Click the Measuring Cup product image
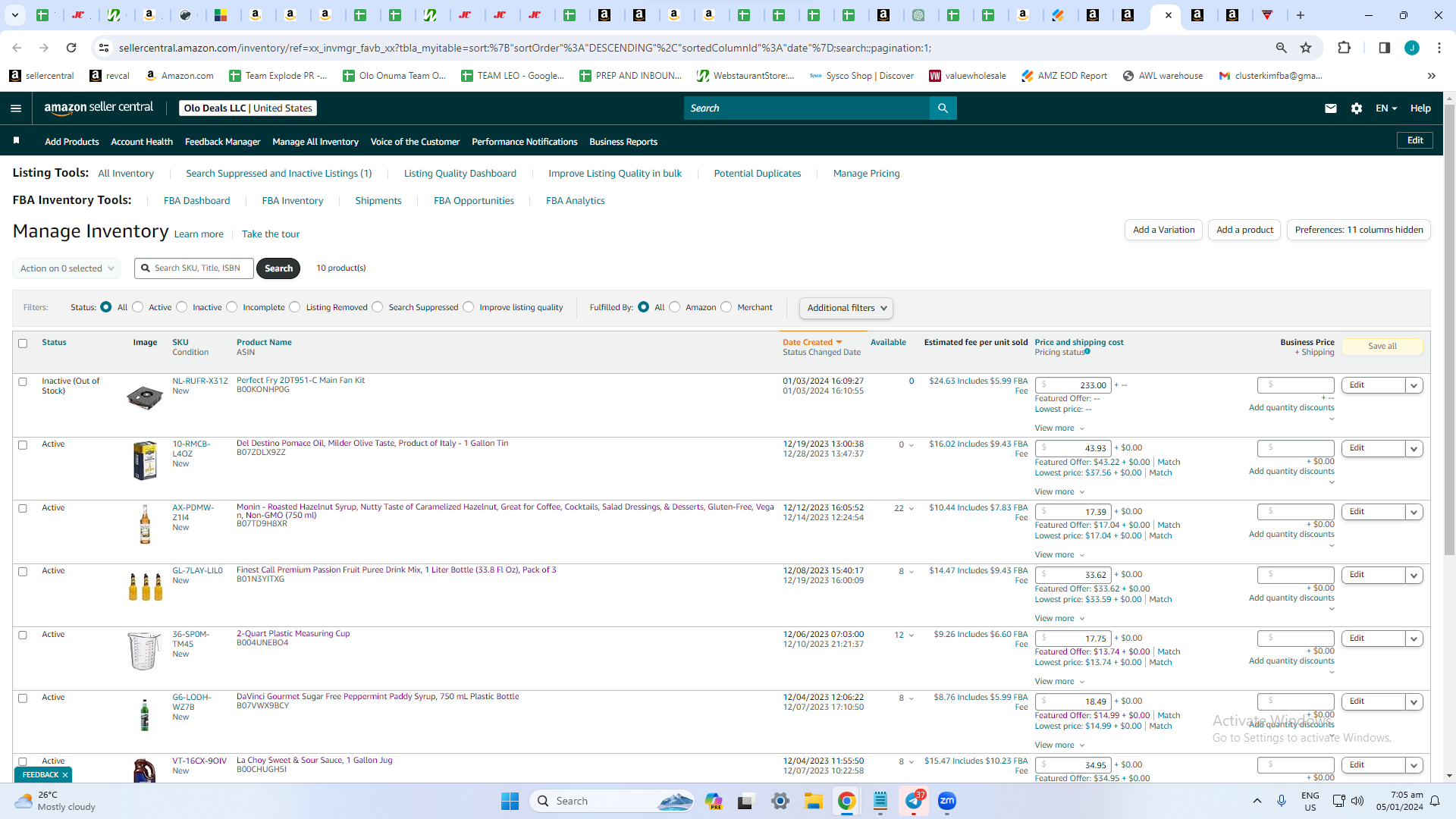 pos(144,651)
